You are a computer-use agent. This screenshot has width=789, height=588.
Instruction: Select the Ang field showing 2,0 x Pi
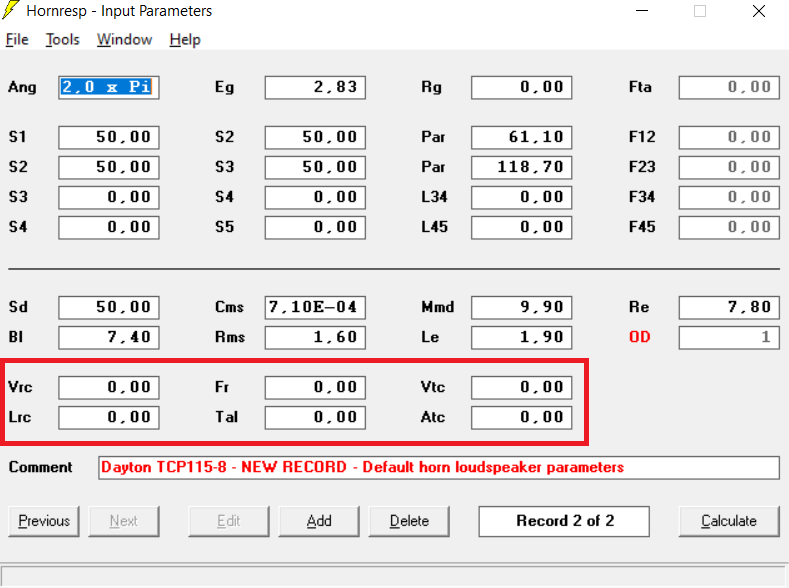(109, 88)
